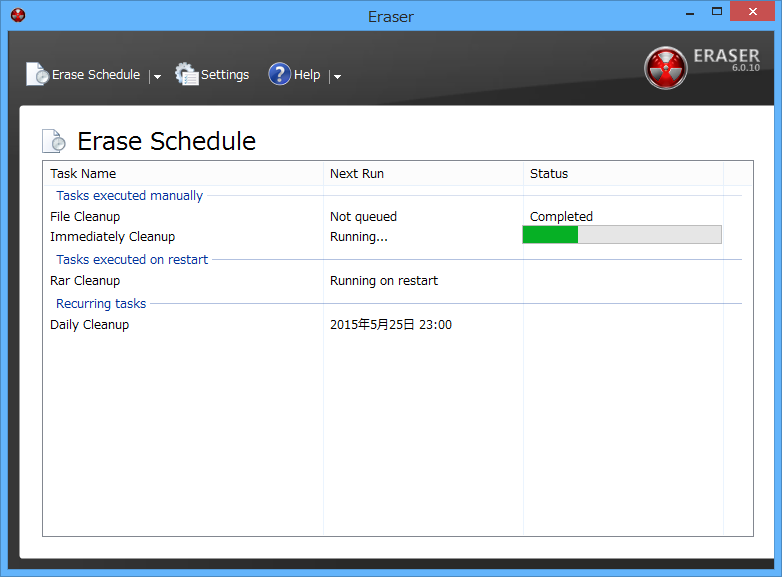Open the Settings toolbar label
Viewport: 782px width, 577px height.
[x=225, y=75]
